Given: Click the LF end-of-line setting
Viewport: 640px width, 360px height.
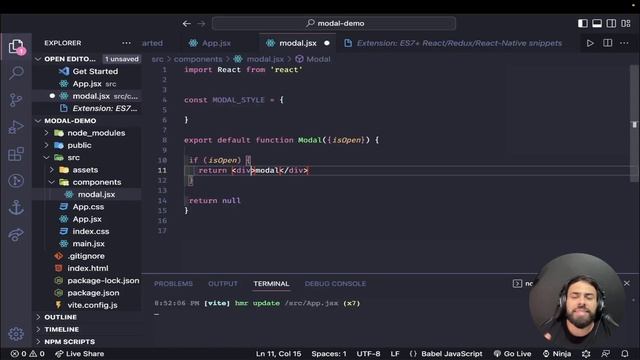Looking at the screenshot, I should 395,354.
